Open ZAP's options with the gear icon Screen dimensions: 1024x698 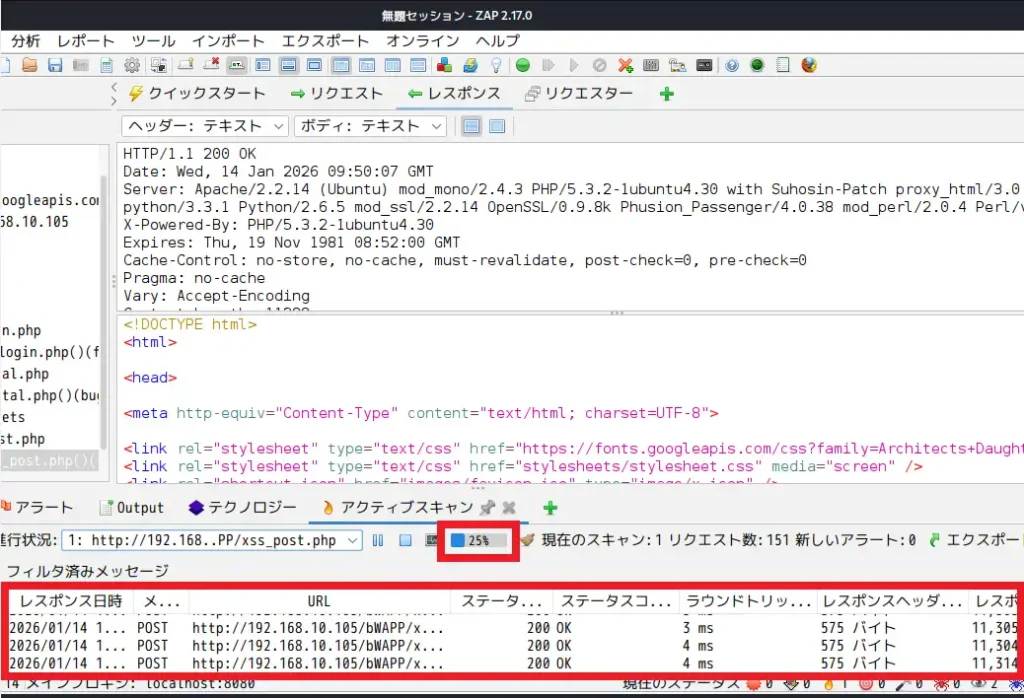point(131,65)
